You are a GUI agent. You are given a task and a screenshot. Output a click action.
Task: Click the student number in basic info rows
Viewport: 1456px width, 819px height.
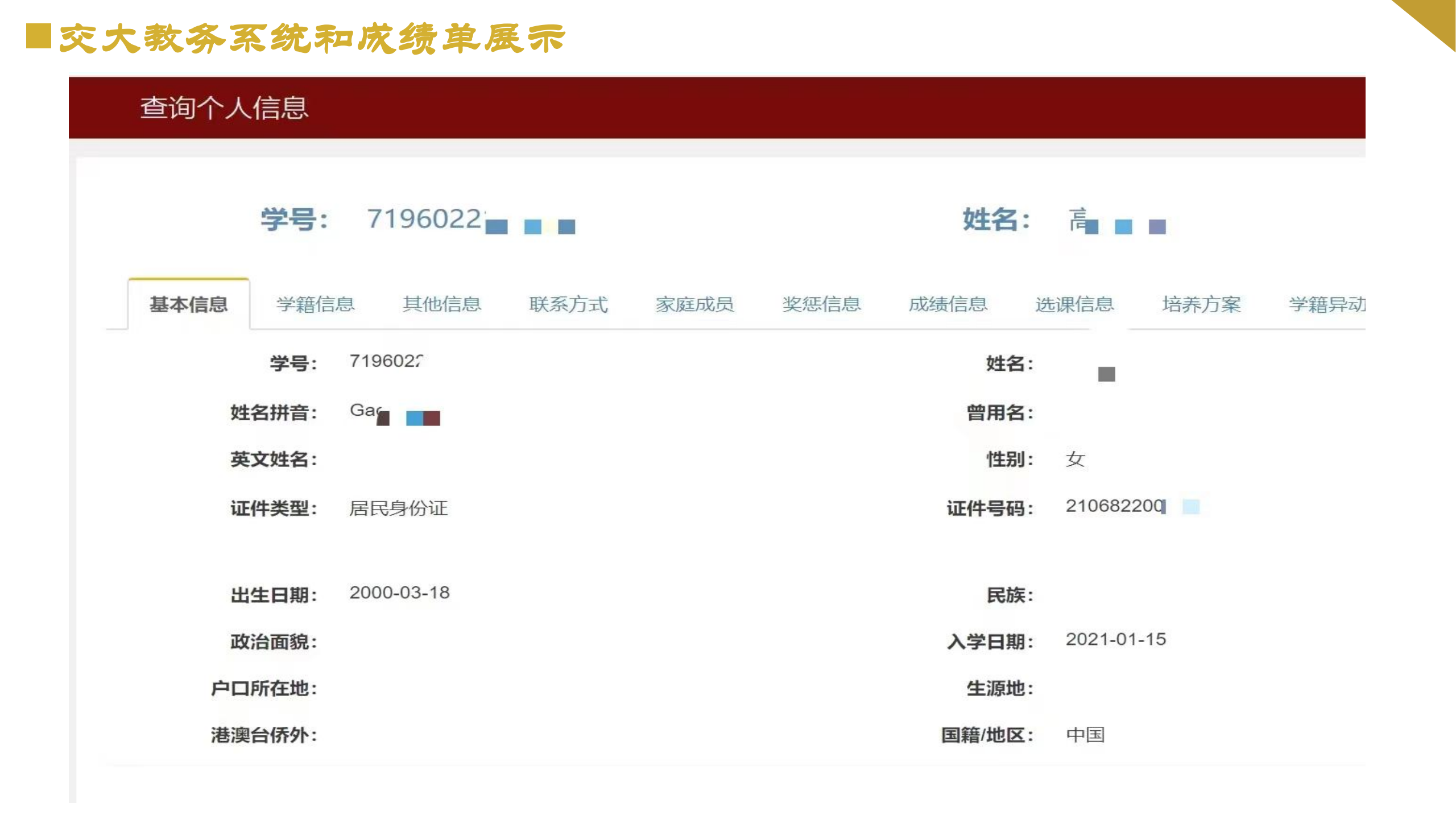(386, 361)
